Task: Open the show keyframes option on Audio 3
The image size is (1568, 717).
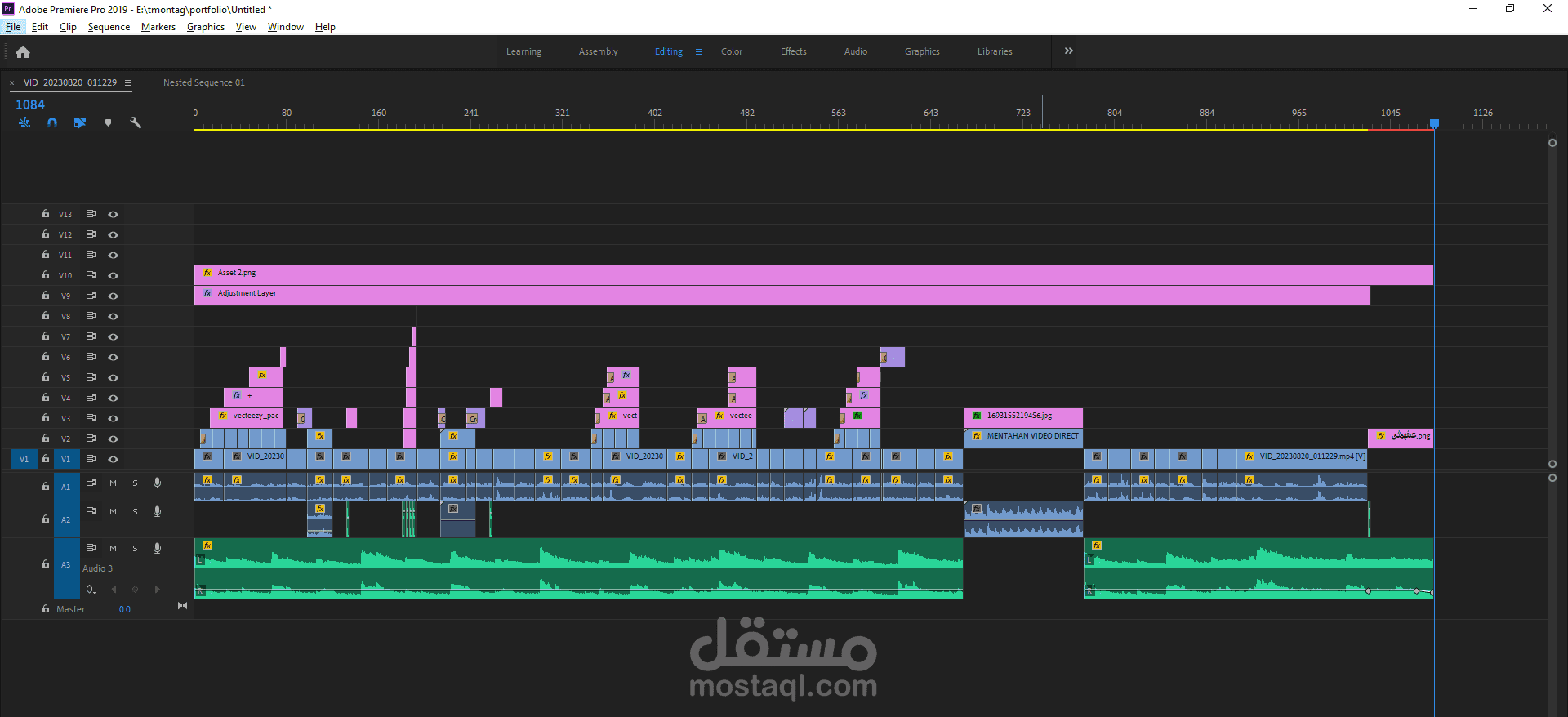Action: pos(91,589)
